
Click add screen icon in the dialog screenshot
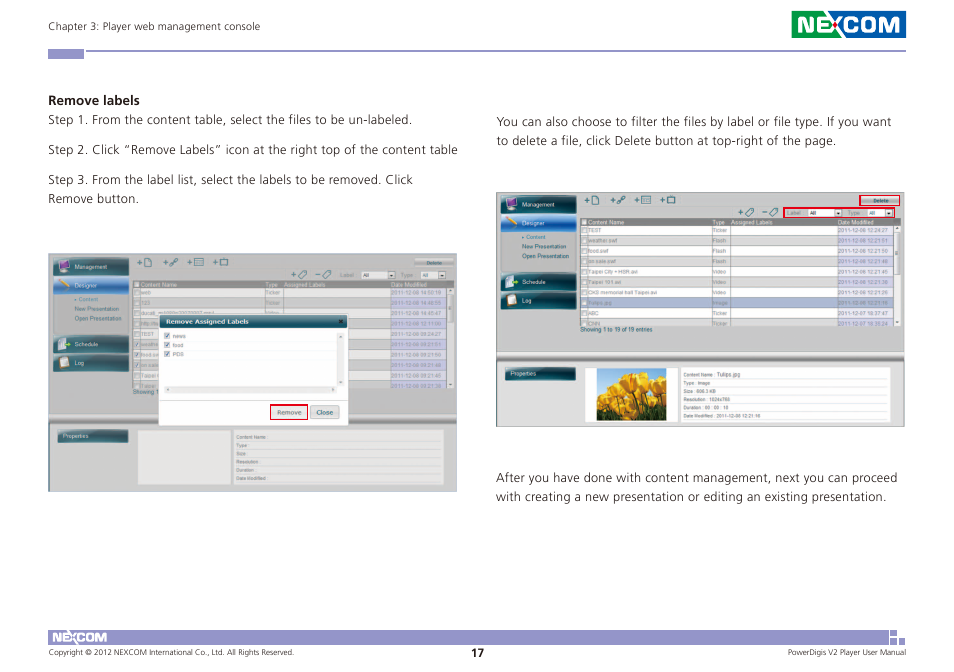pyautogui.click(x=220, y=263)
